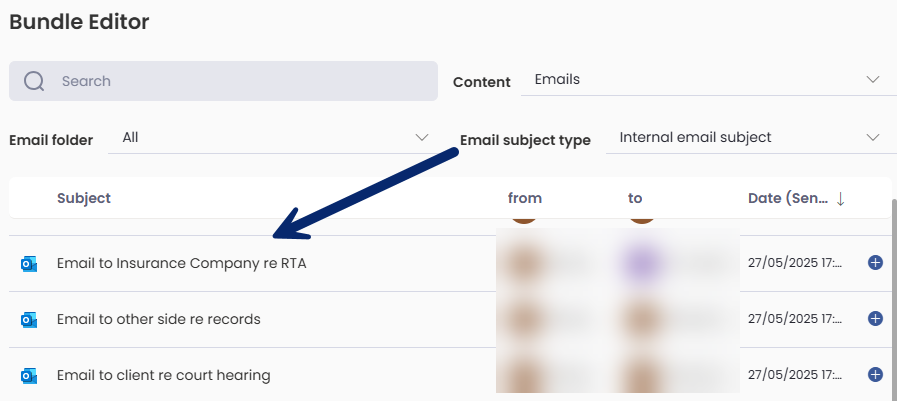Click Outlook icon beside Insurance Company email
This screenshot has height=401, width=897.
[29, 264]
